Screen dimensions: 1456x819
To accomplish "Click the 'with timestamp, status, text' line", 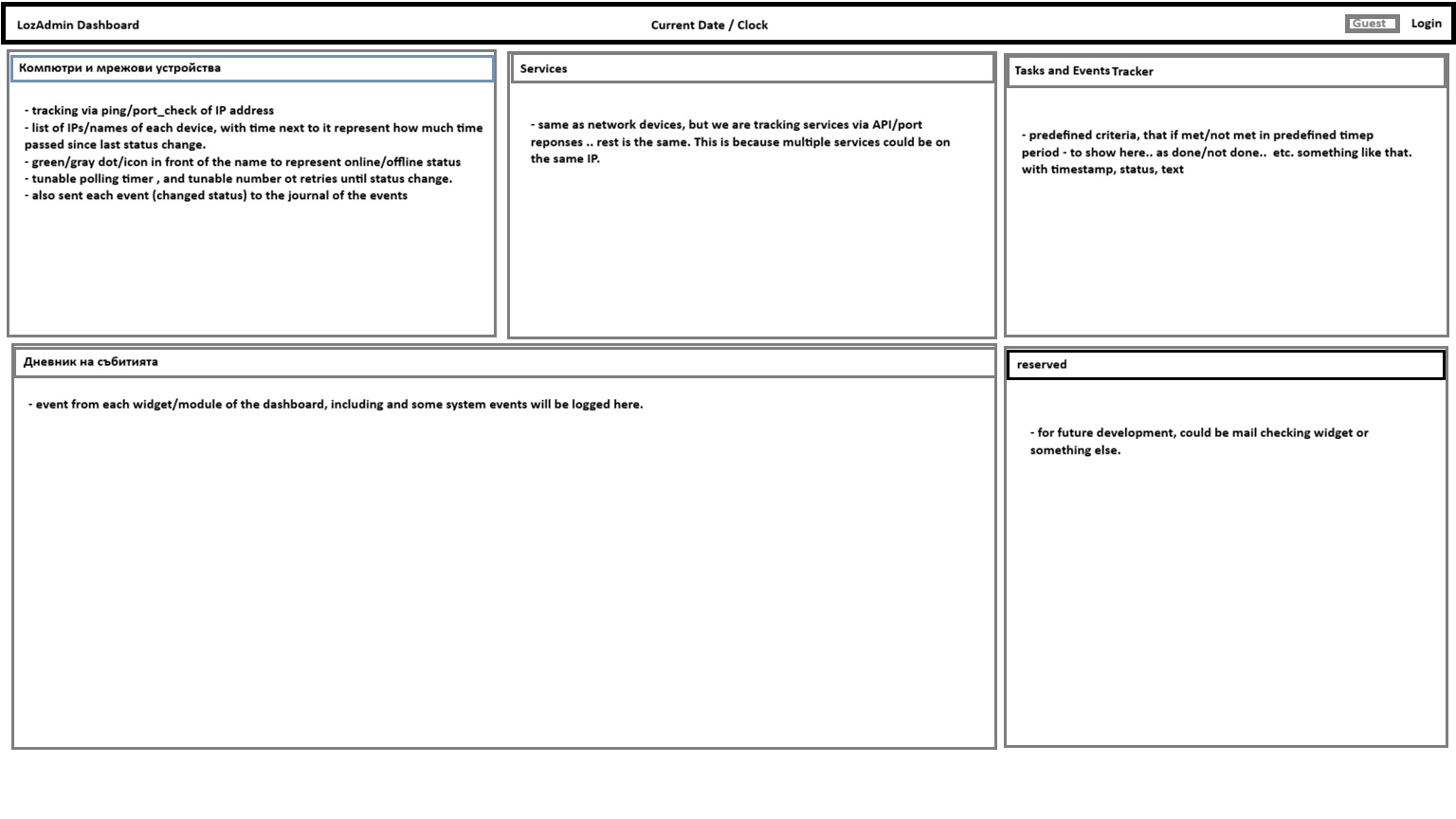I will pos(1102,170).
